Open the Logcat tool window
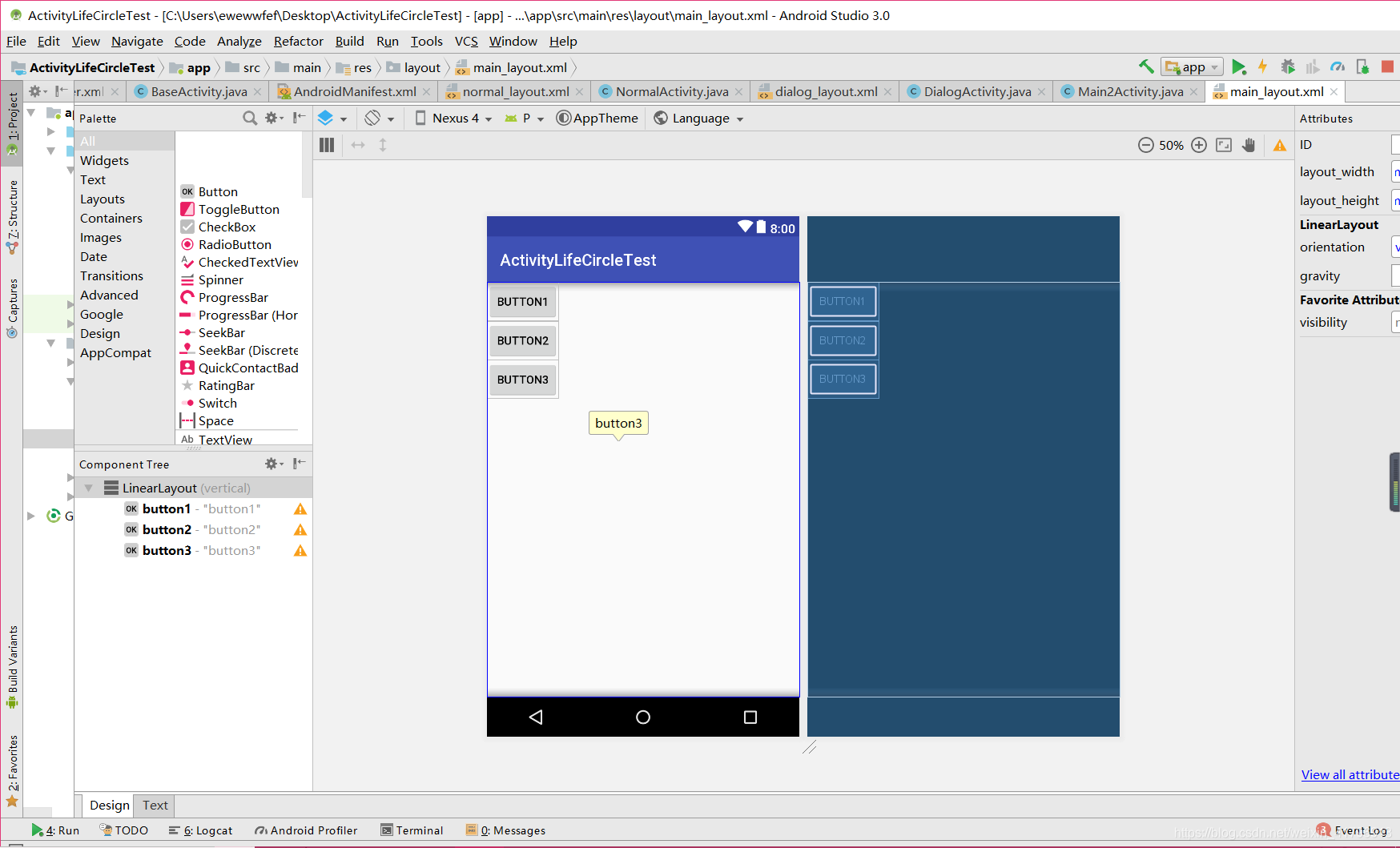 [200, 831]
